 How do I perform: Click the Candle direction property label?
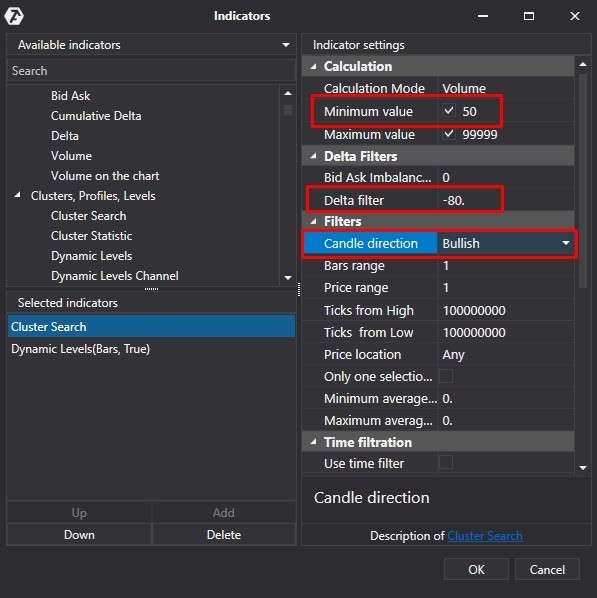pos(371,243)
